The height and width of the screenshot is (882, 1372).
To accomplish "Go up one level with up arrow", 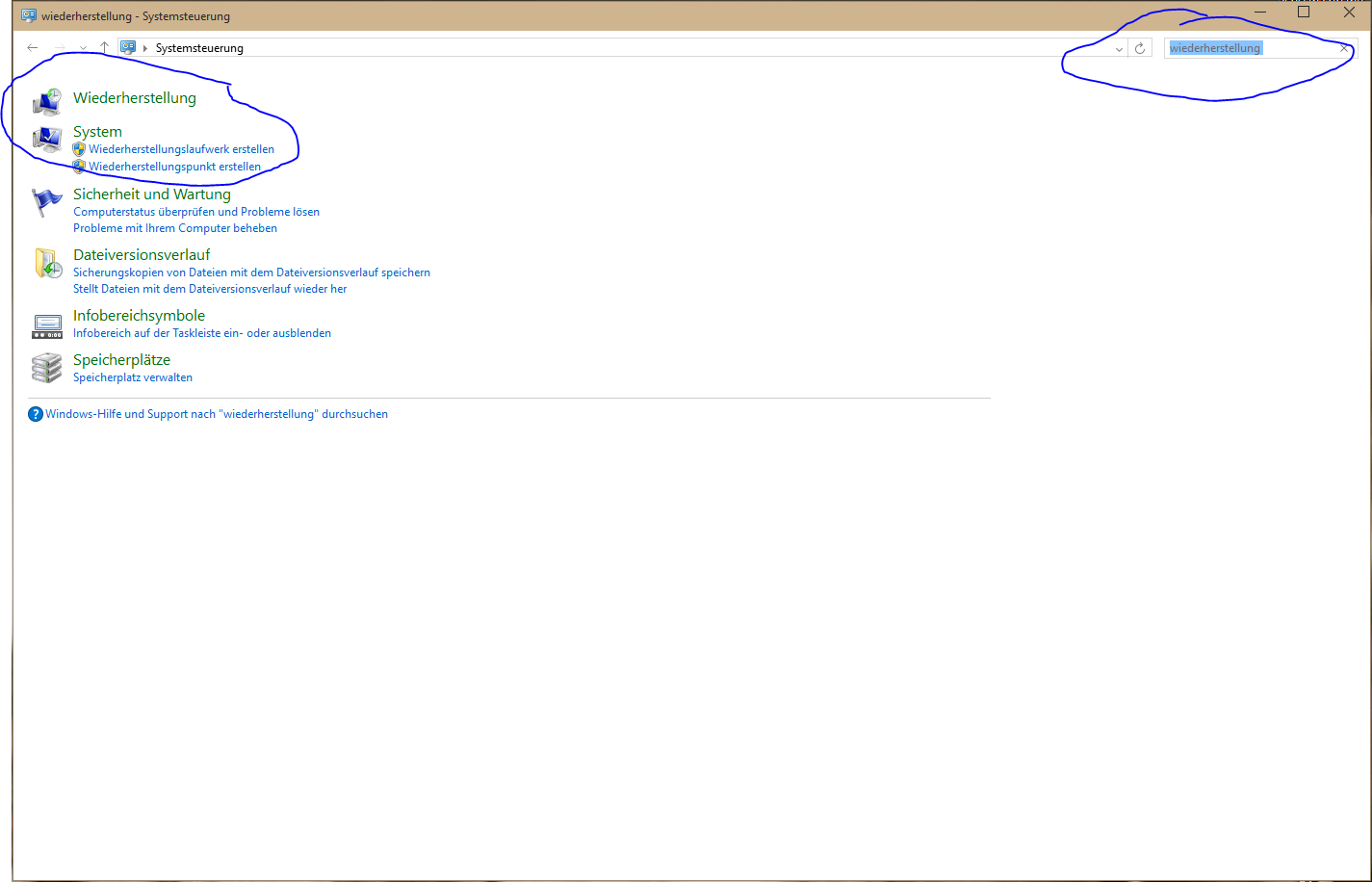I will [104, 47].
